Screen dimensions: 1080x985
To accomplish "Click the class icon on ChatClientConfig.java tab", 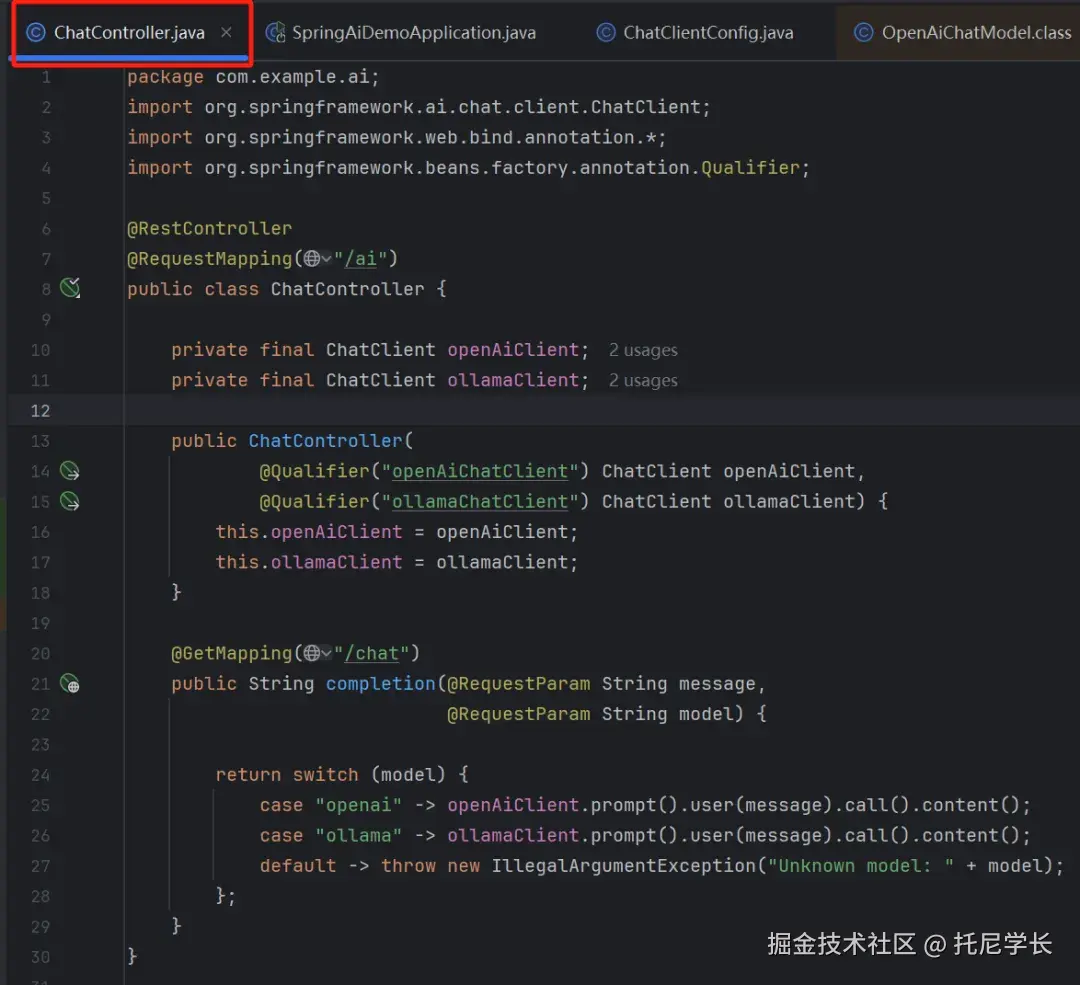I will tap(605, 32).
